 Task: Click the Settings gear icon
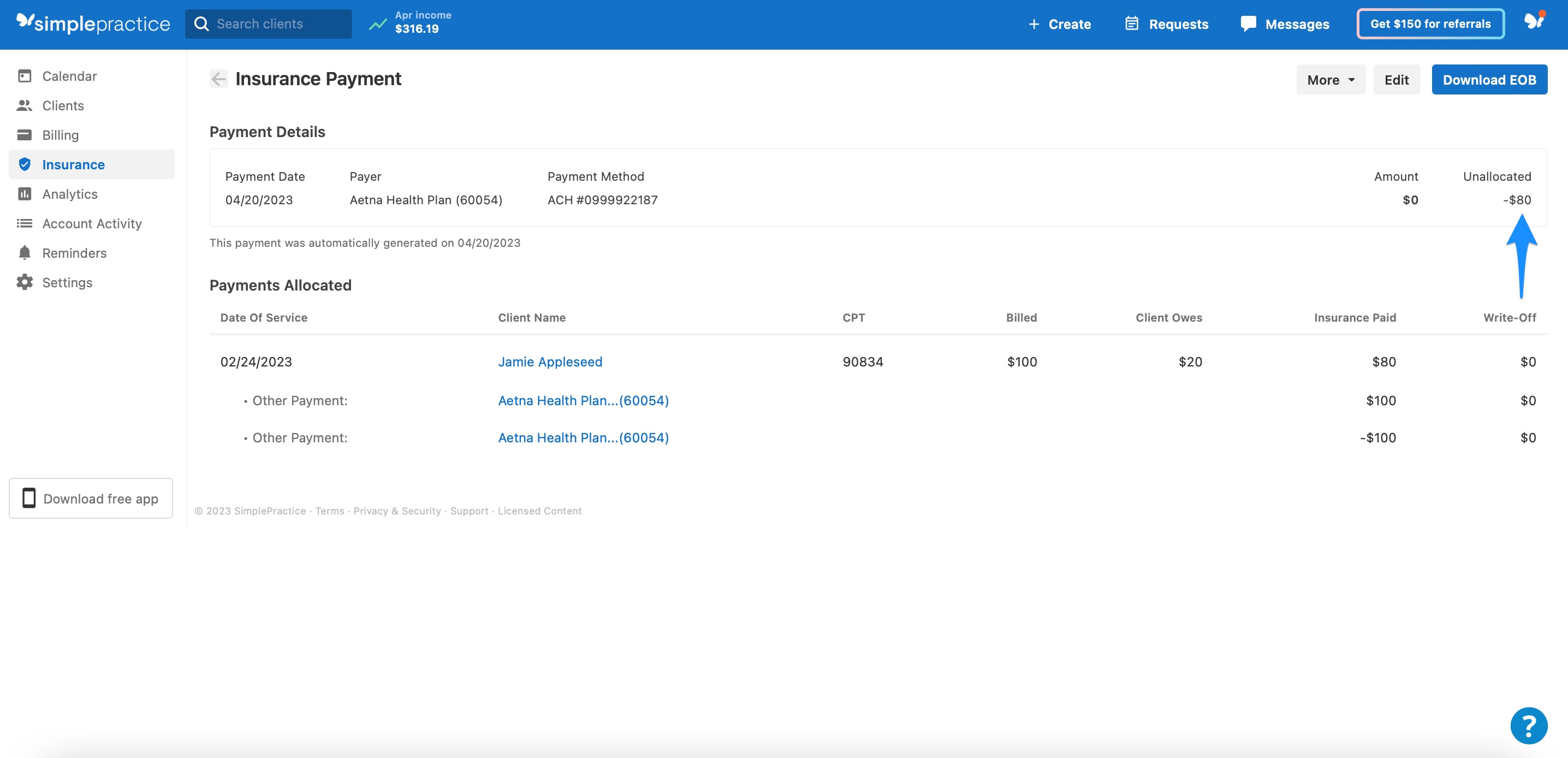click(x=25, y=282)
